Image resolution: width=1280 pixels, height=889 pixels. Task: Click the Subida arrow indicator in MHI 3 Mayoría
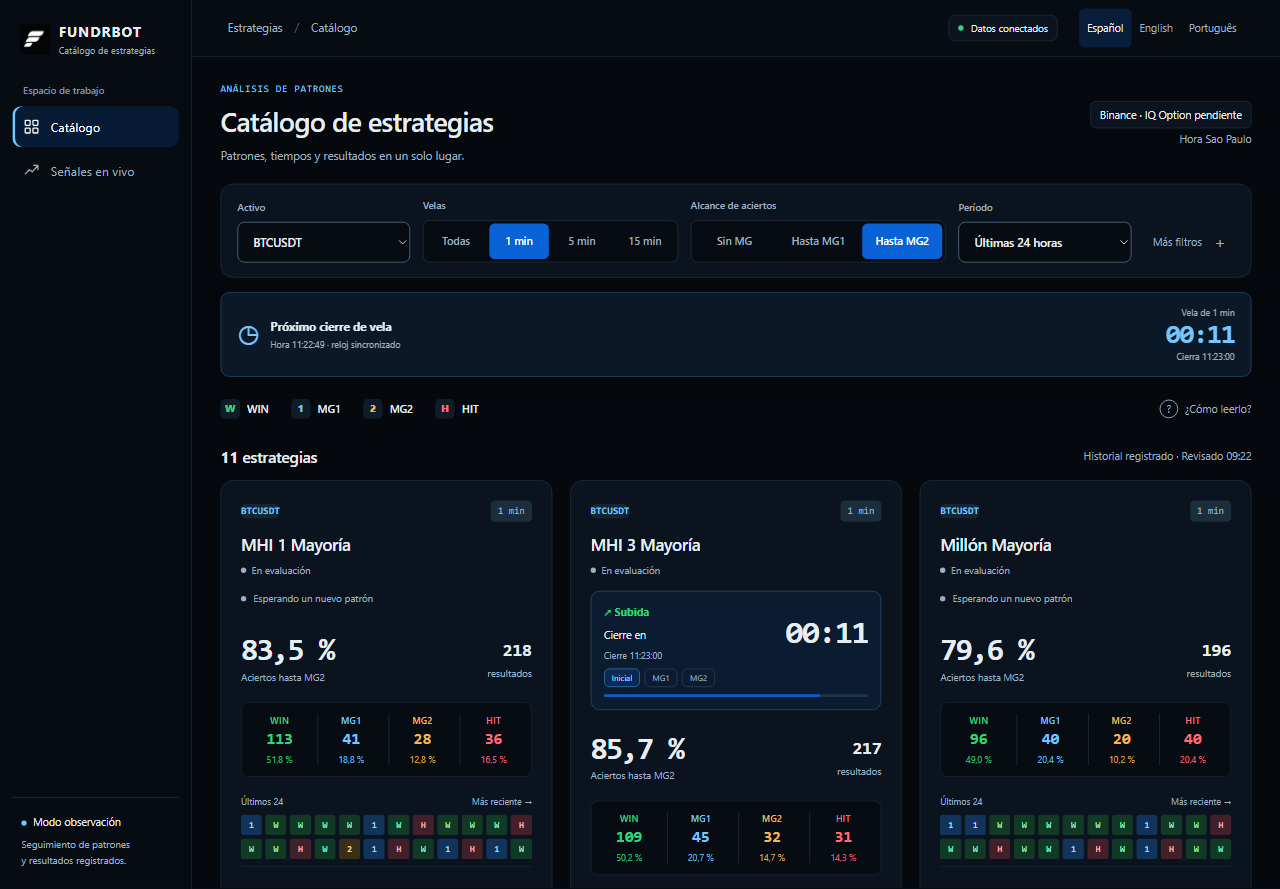[x=627, y=612]
